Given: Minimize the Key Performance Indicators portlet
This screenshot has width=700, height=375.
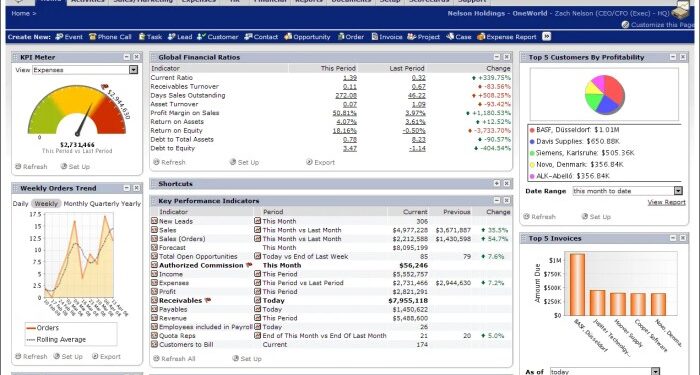Looking at the screenshot, I should tap(497, 200).
